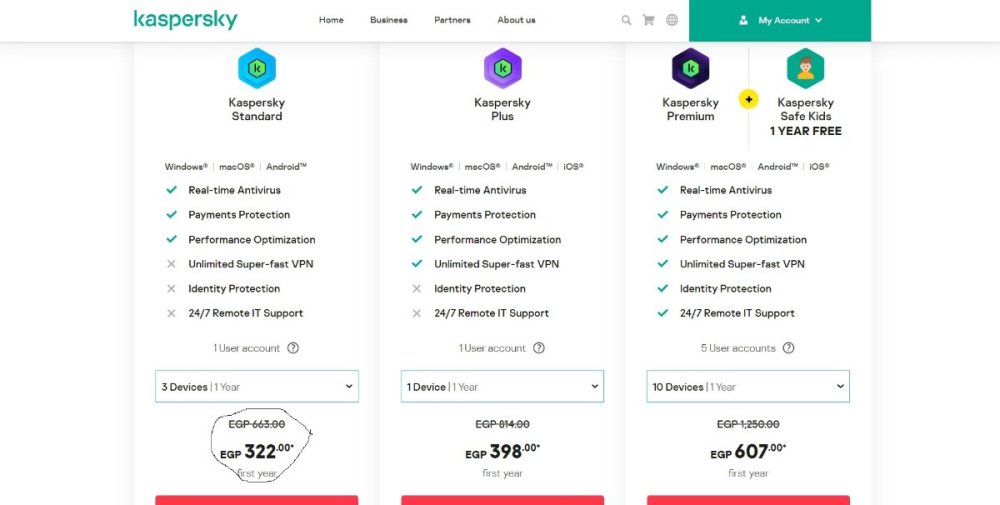1000x505 pixels.
Task: Open the shopping cart icon
Action: click(x=649, y=20)
